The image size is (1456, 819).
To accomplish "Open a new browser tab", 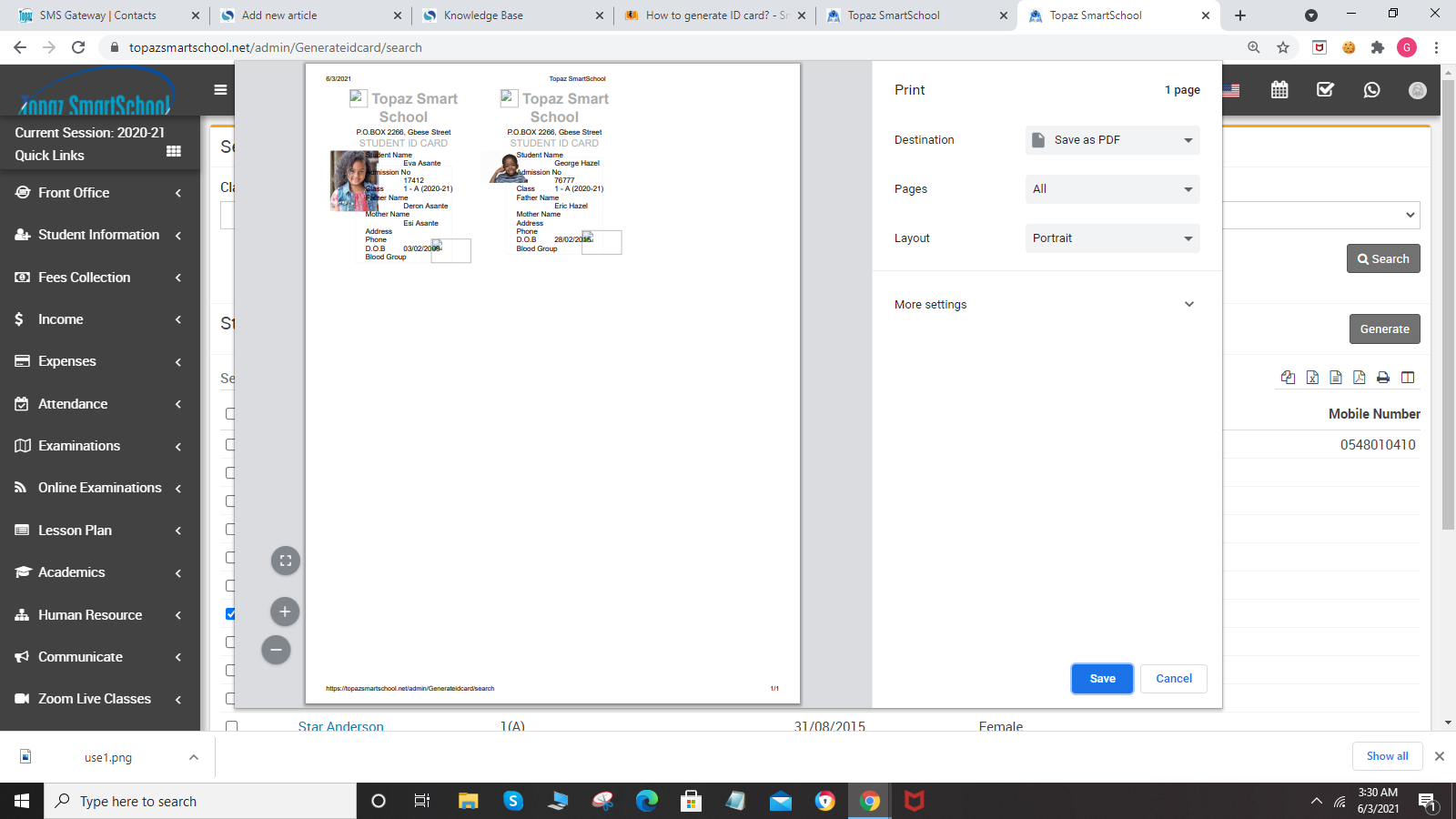I will click(x=1240, y=15).
